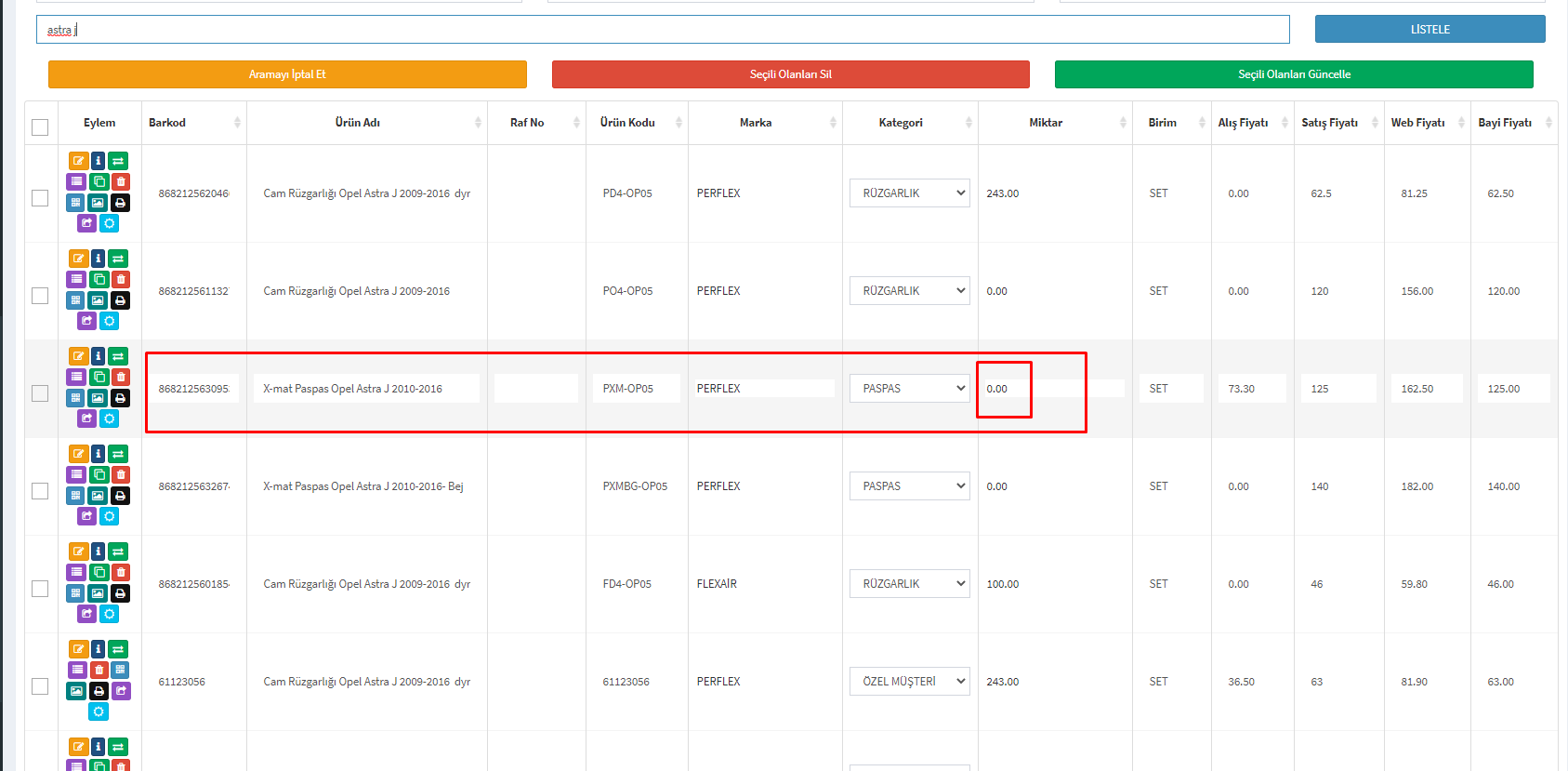Toggle select-all checkbox in table header
This screenshot has height=771, width=1568.
click(40, 127)
